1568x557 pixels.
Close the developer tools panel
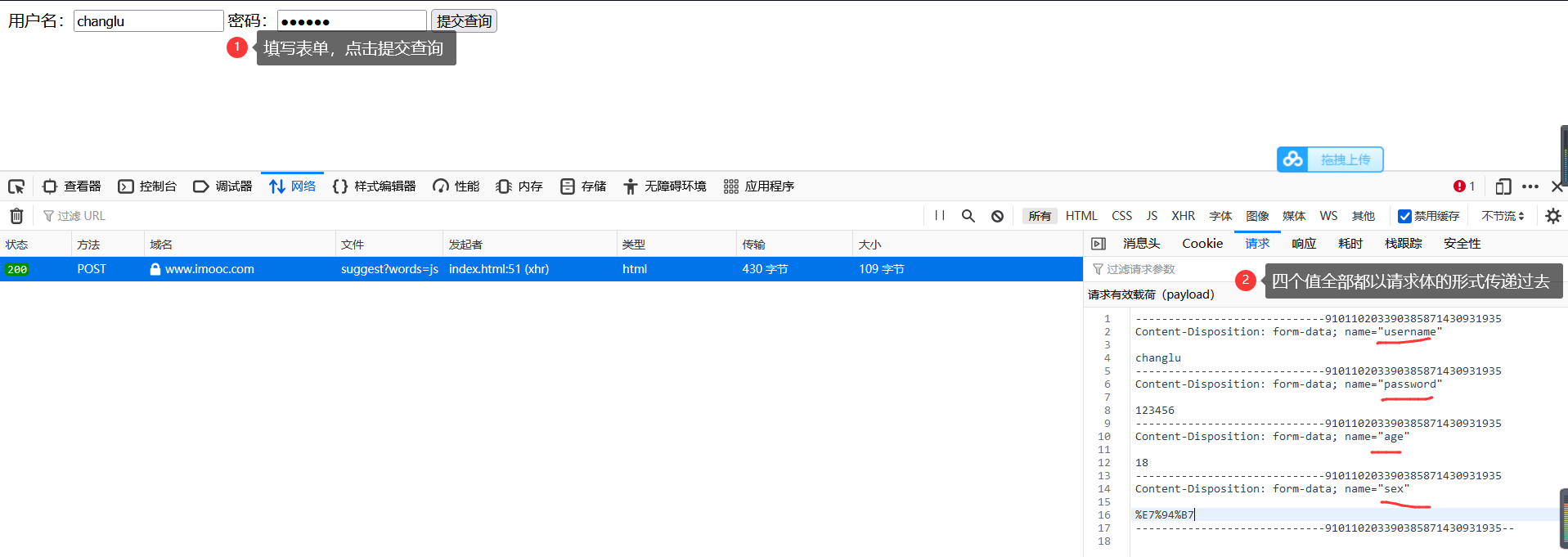[1557, 186]
